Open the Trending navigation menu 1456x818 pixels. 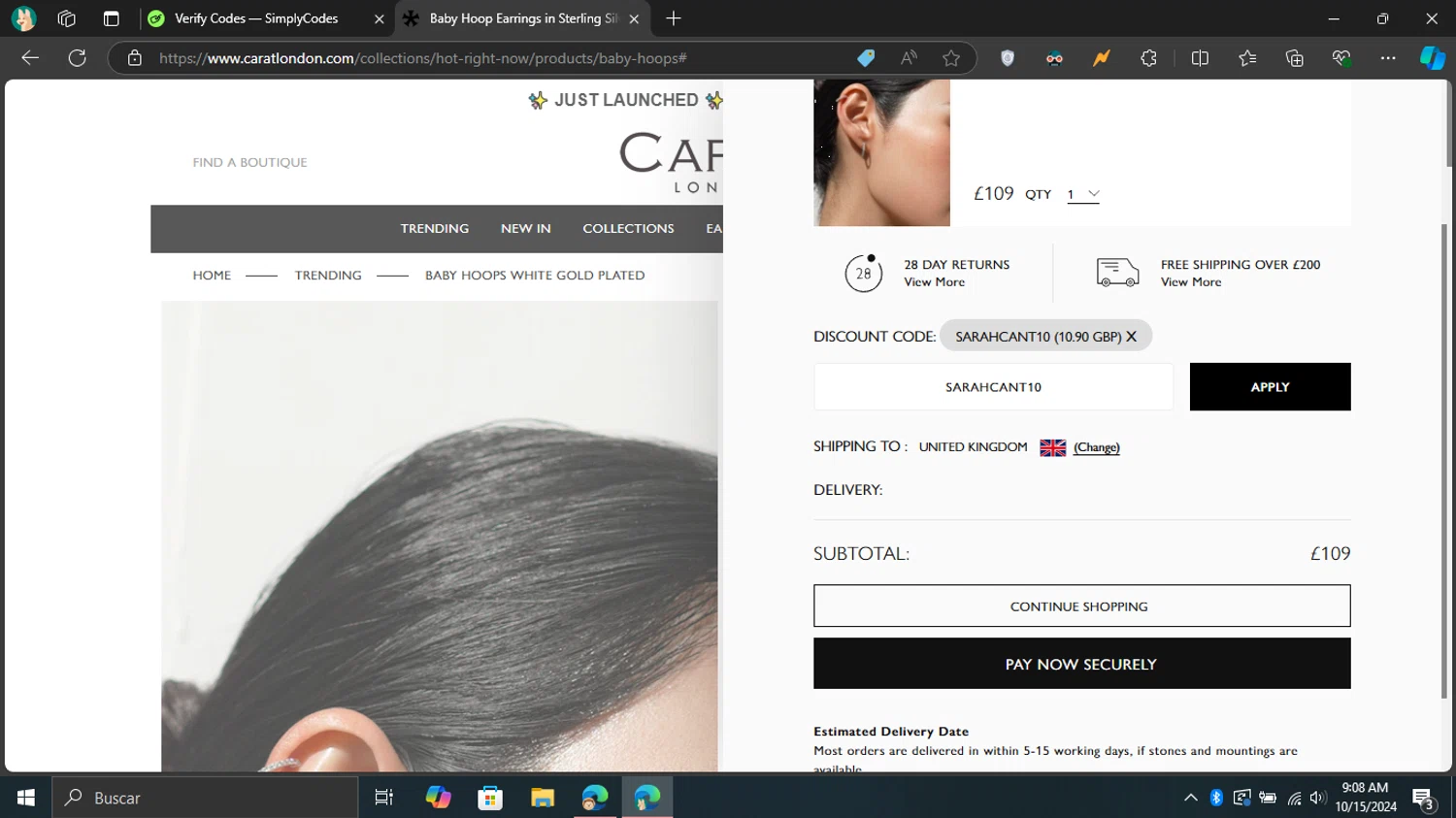(434, 229)
